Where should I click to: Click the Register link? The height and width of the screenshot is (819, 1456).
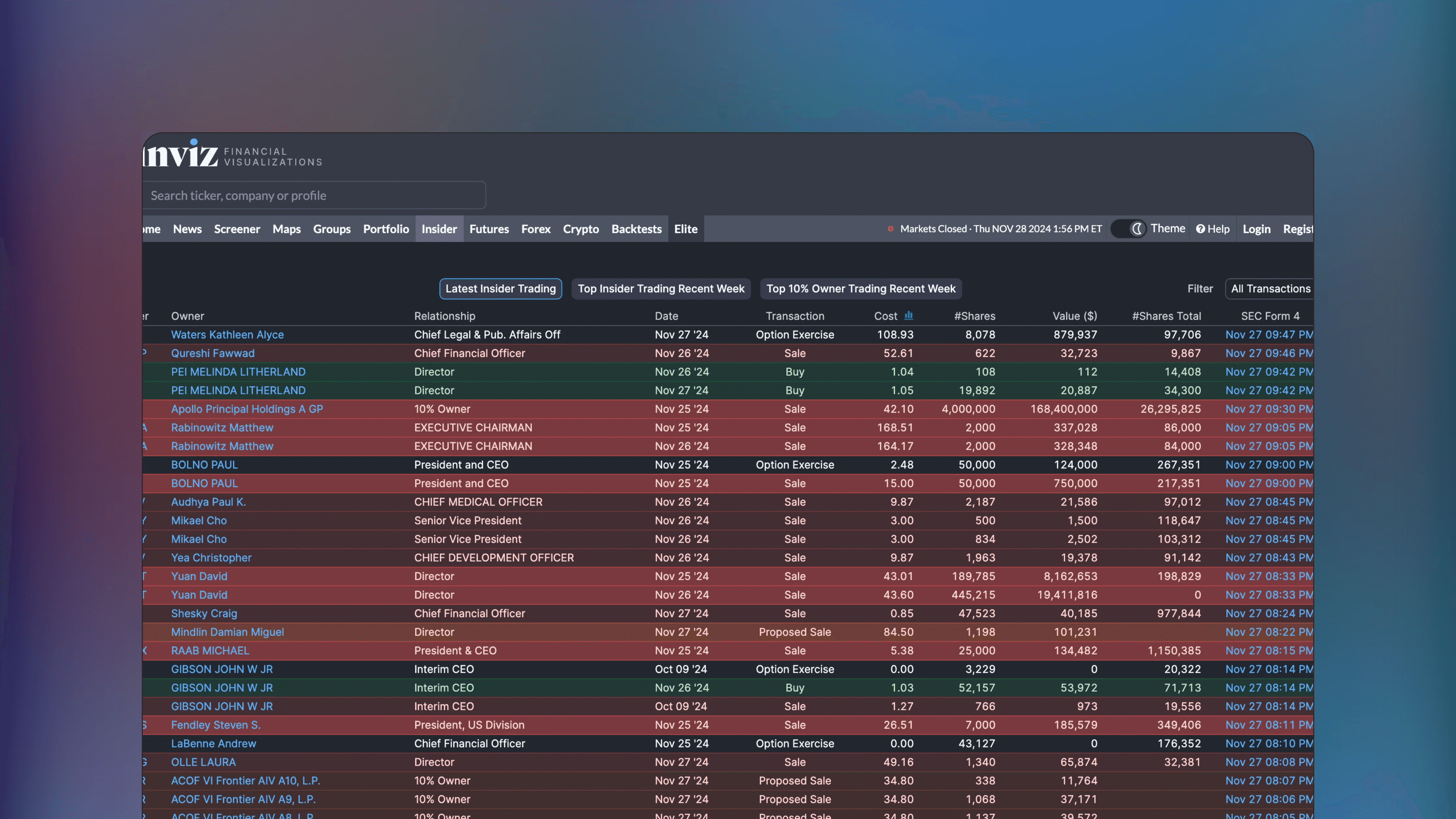pos(1298,229)
